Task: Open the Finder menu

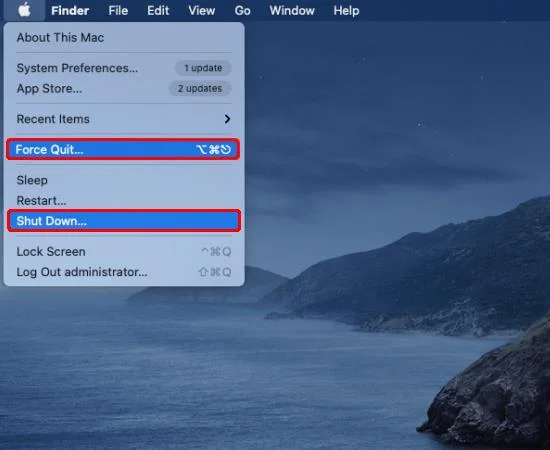Action: (70, 11)
